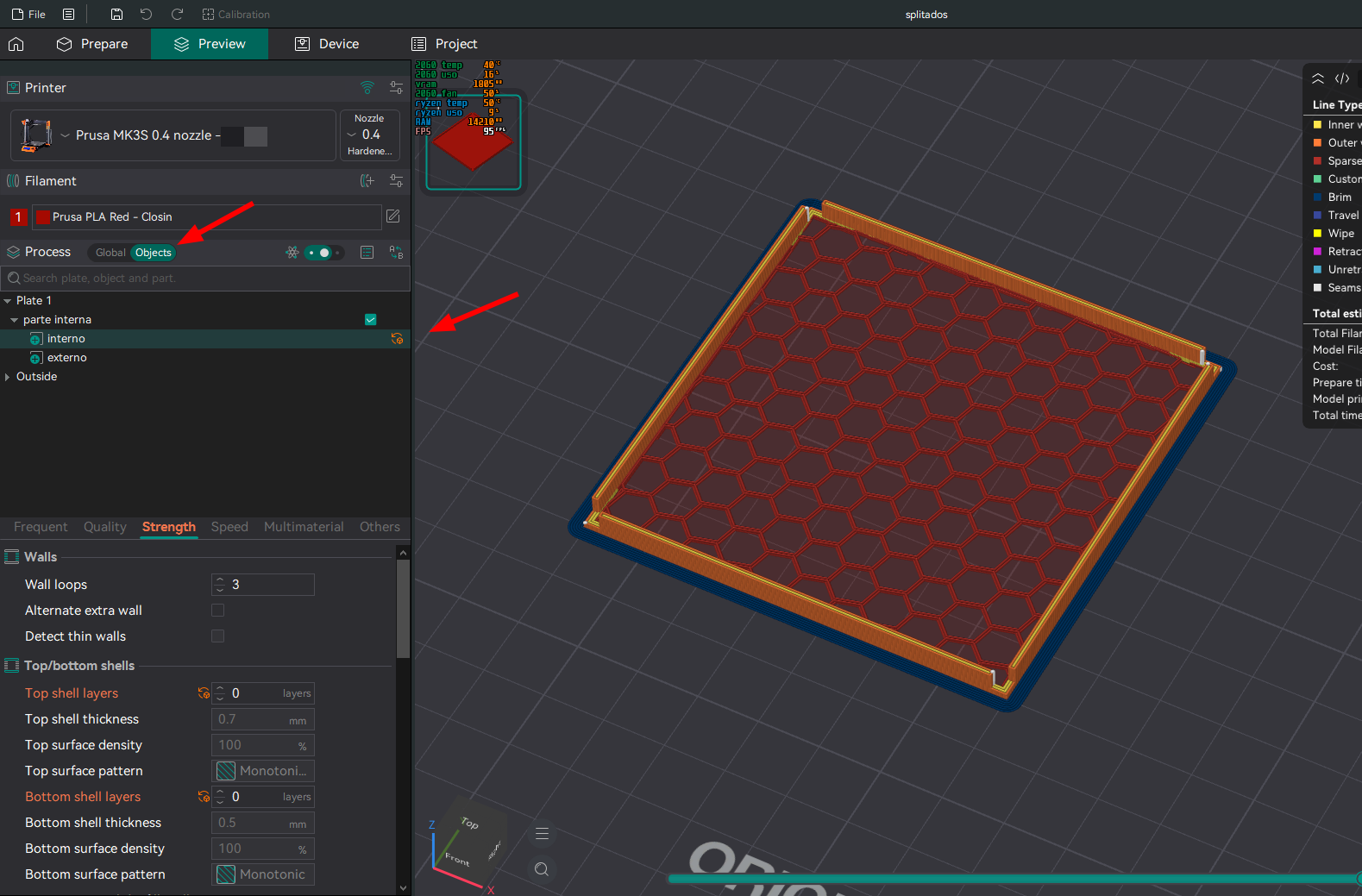Reset the interno object overrides
This screenshot has width=1362, height=896.
[x=397, y=339]
